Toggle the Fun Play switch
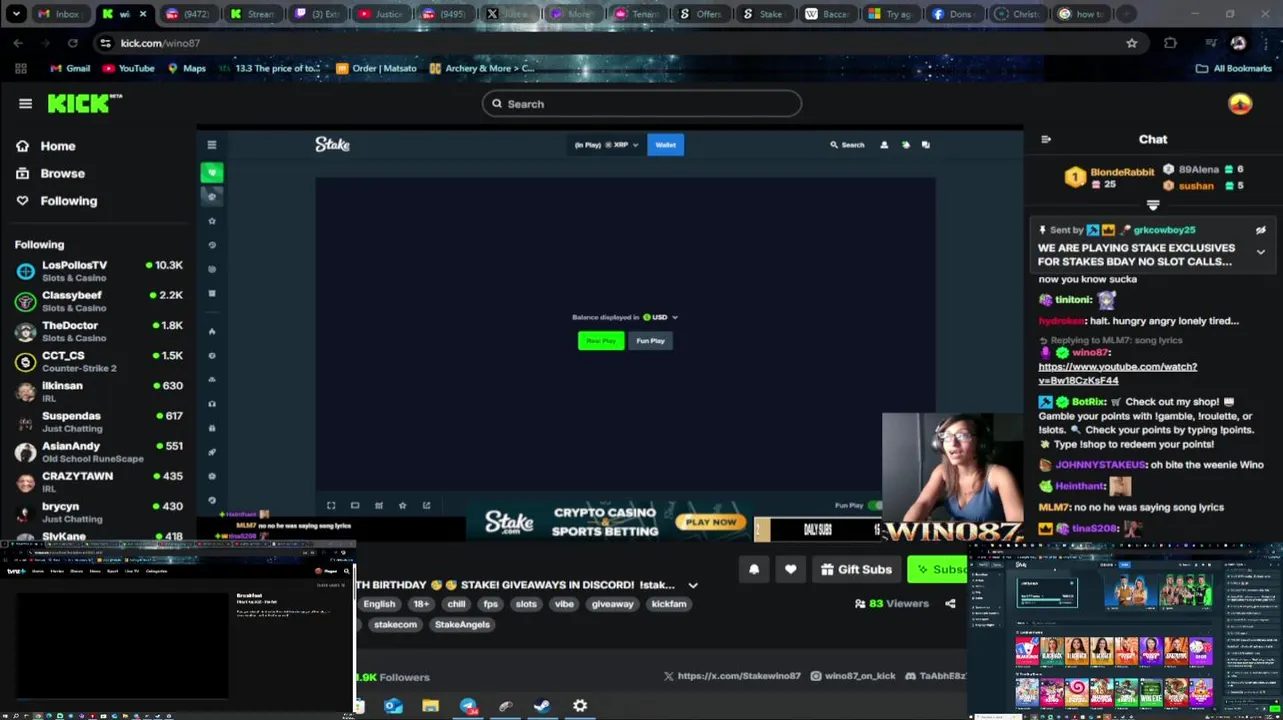Screen dimensions: 1283x720 coord(875,506)
